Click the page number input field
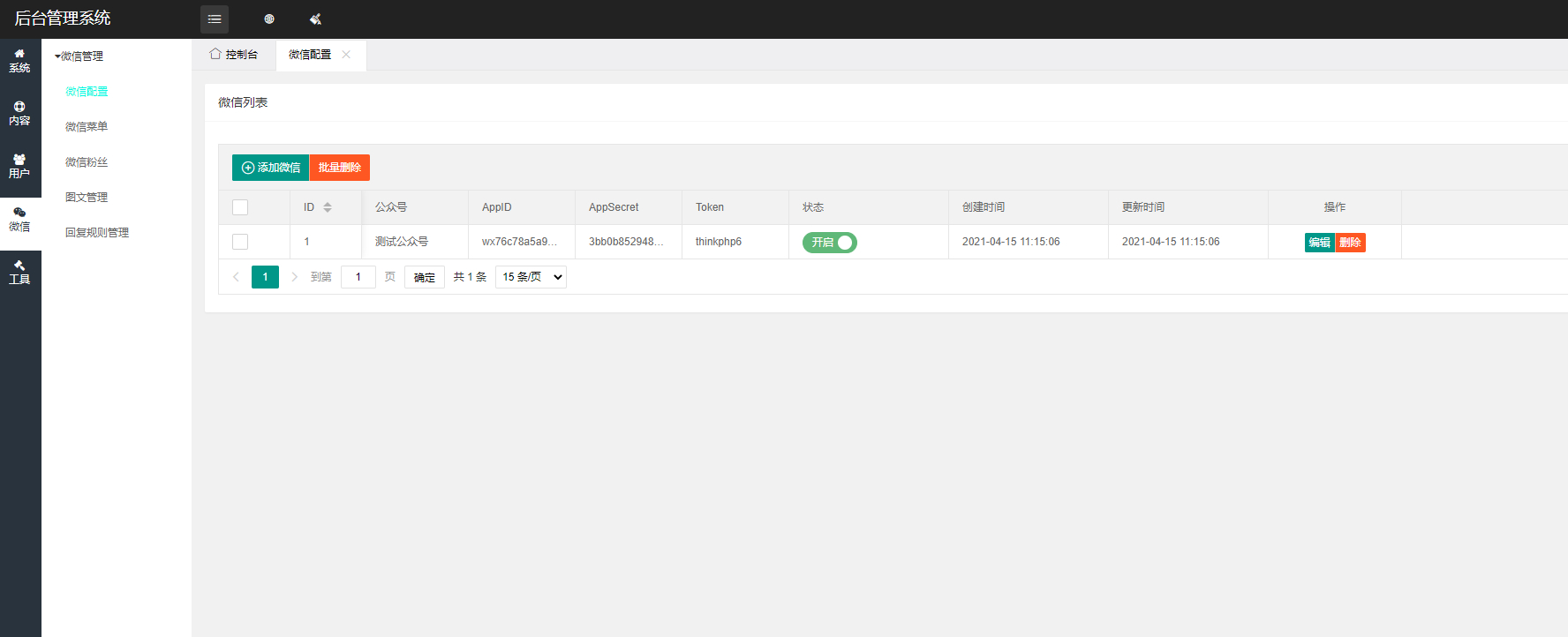Image resolution: width=1568 pixels, height=637 pixels. (358, 277)
